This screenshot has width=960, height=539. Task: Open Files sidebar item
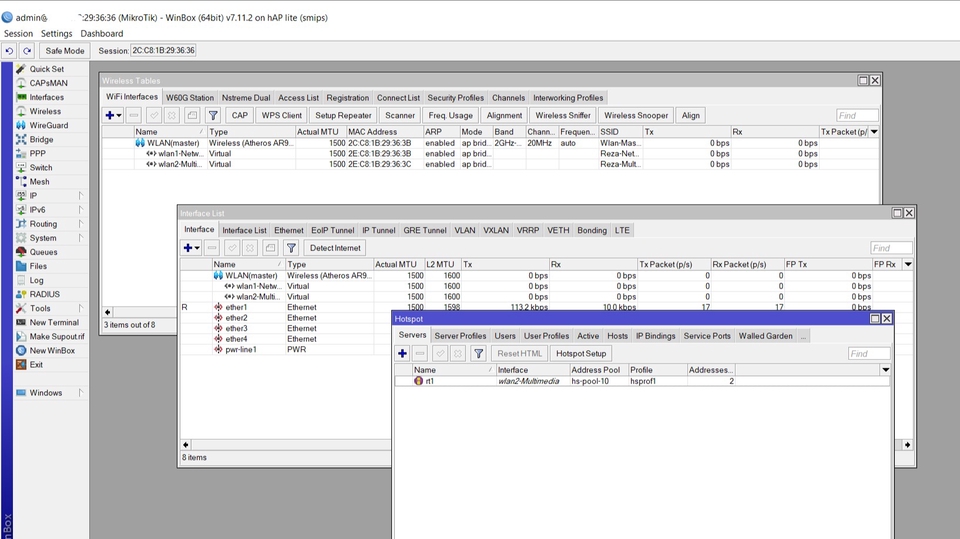coord(38,266)
